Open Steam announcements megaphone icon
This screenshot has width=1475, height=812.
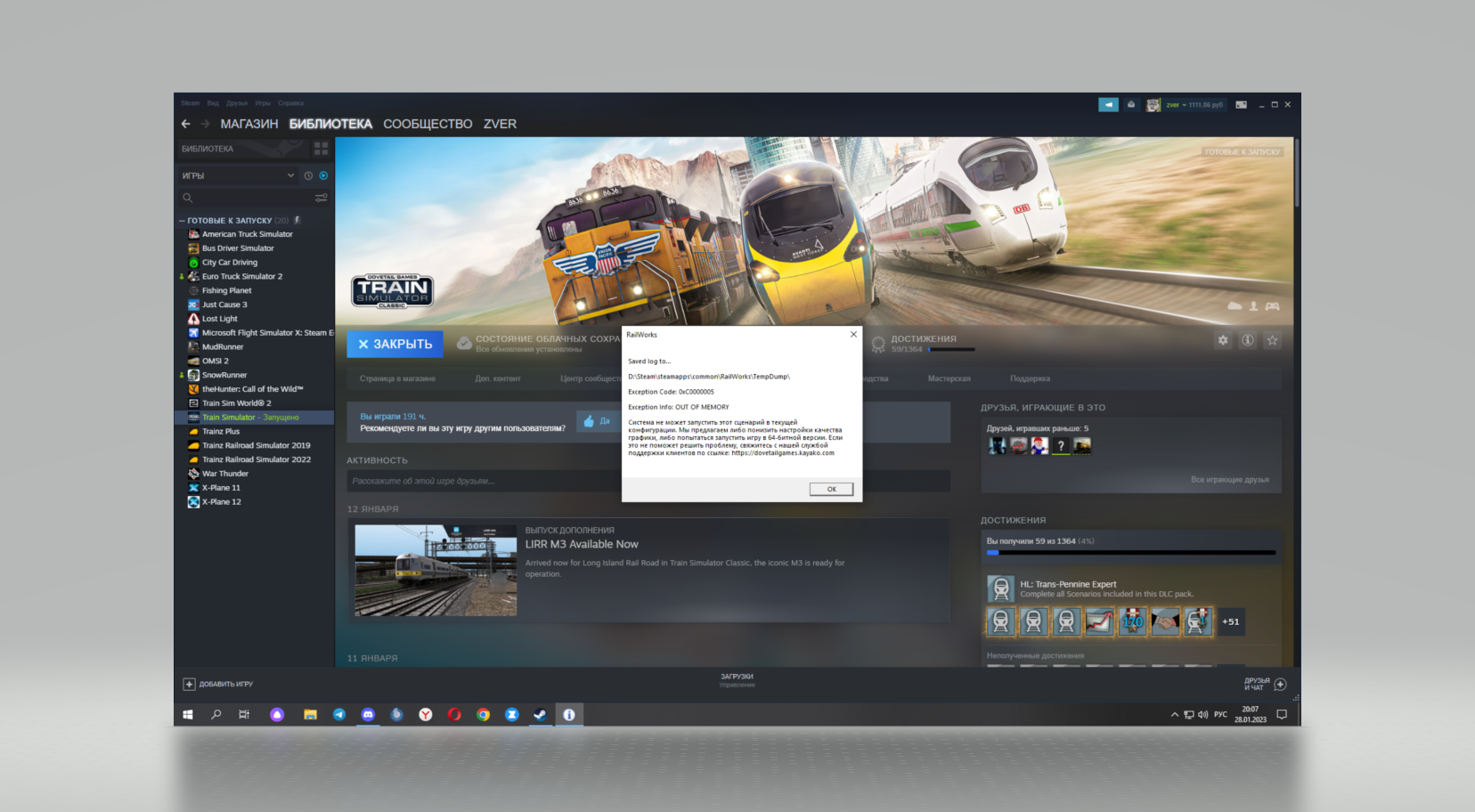click(x=1108, y=104)
